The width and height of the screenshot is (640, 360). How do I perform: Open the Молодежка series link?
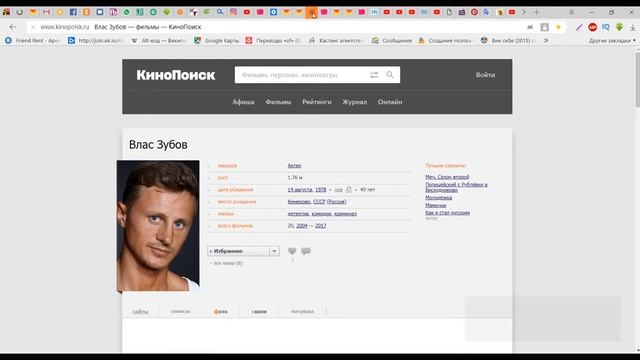(x=438, y=198)
